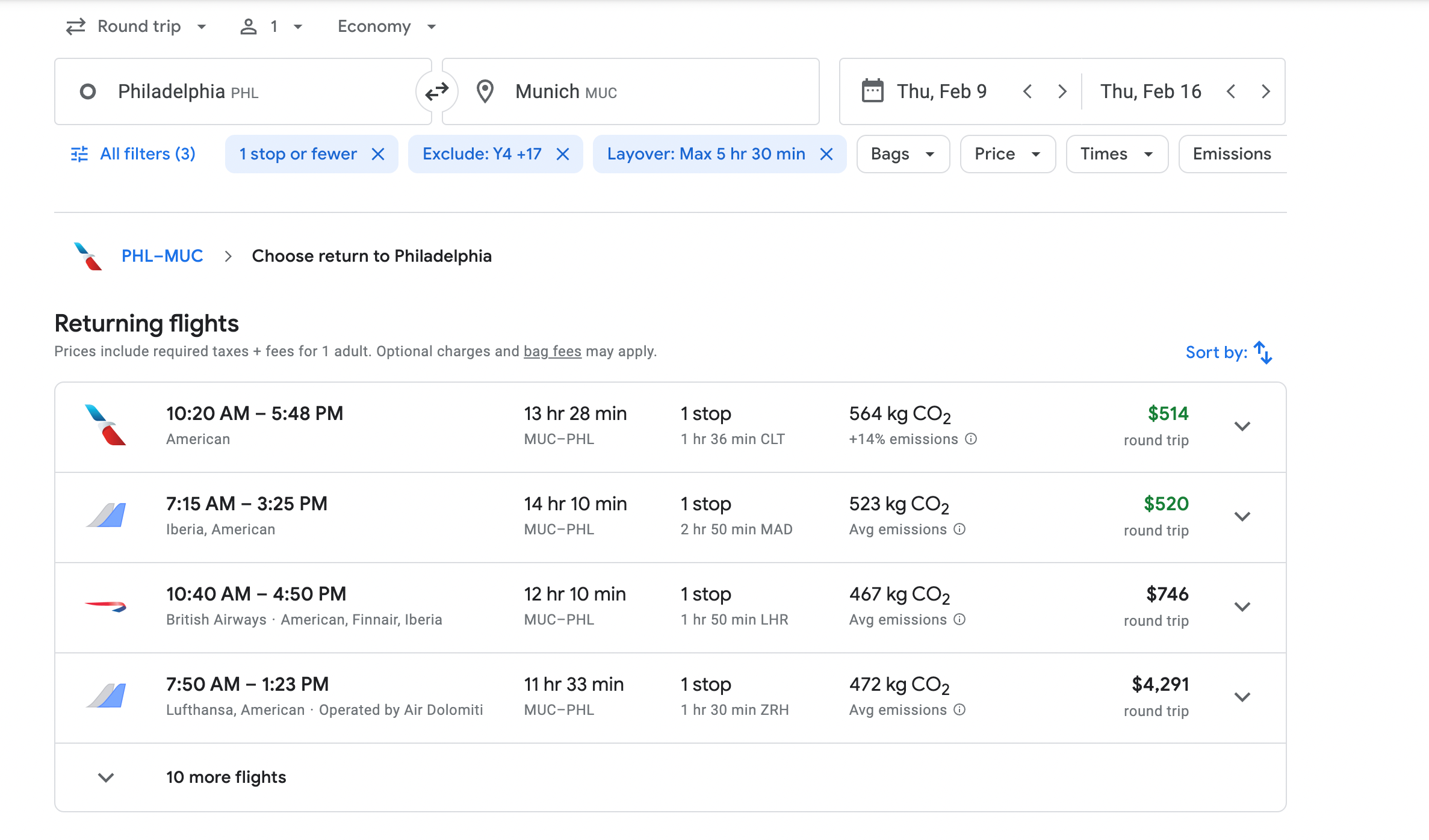Click the Sort by arrows icon
Image resolution: width=1429 pixels, height=840 pixels.
click(1263, 353)
